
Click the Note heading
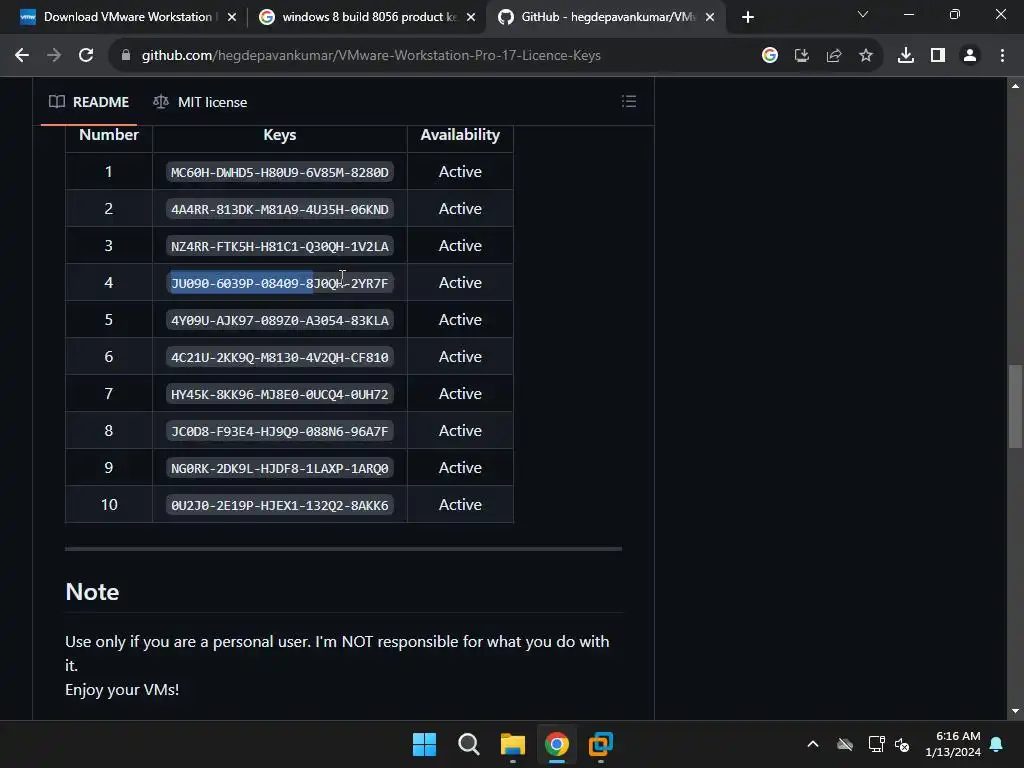coord(92,592)
